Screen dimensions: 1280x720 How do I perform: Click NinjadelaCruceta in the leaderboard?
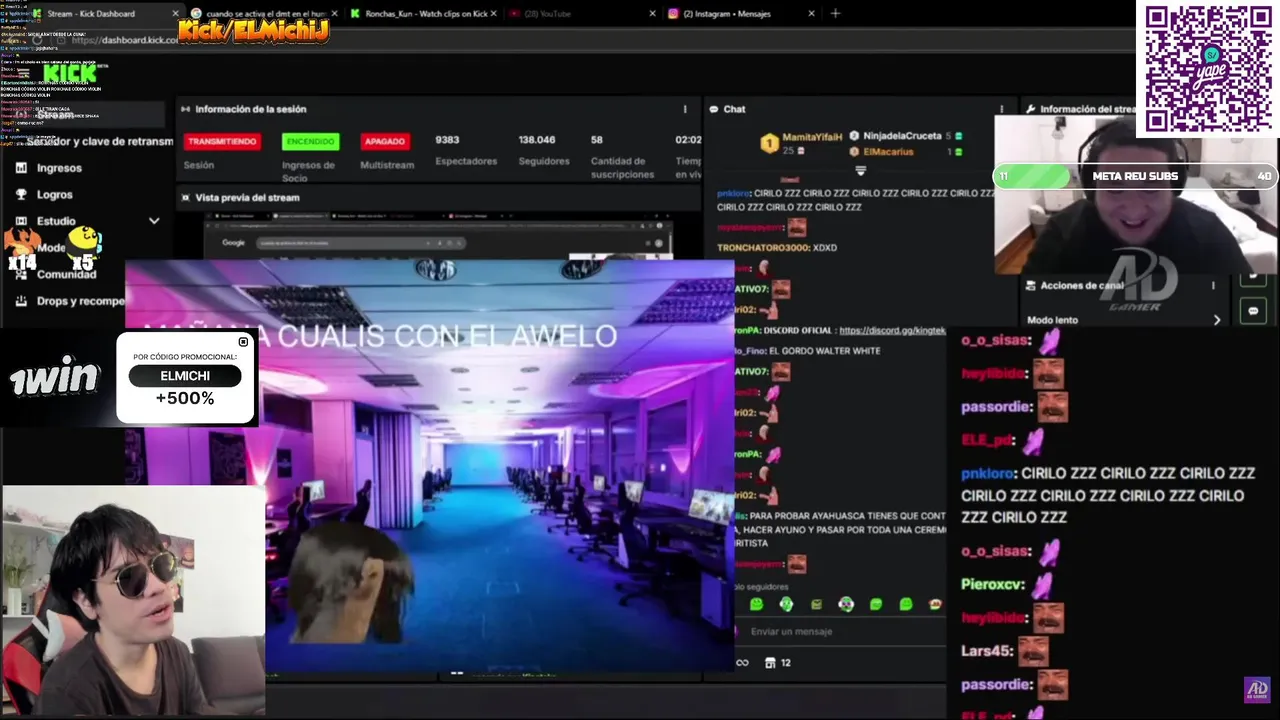point(902,136)
